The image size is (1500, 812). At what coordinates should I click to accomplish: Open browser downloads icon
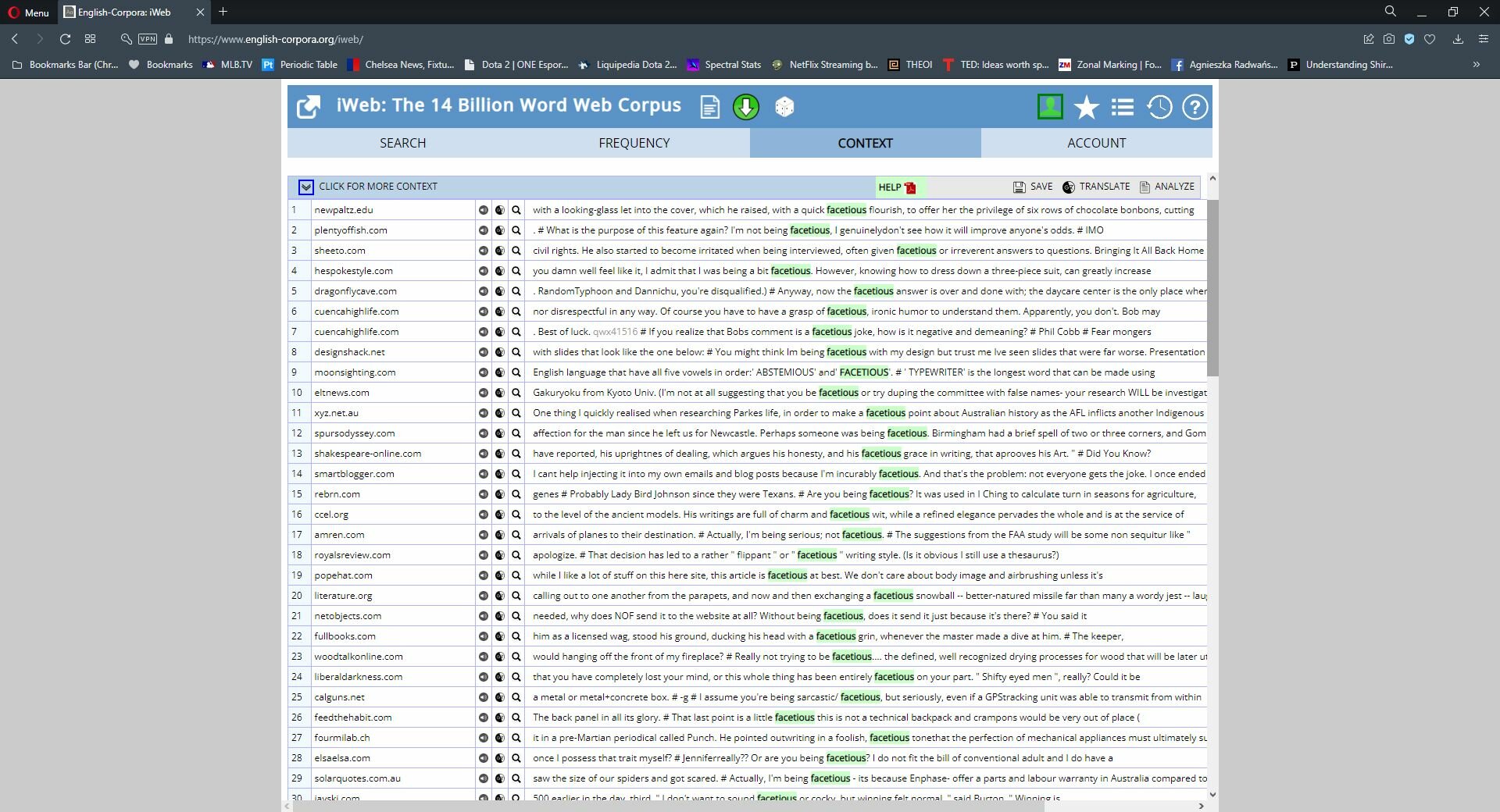point(1458,39)
